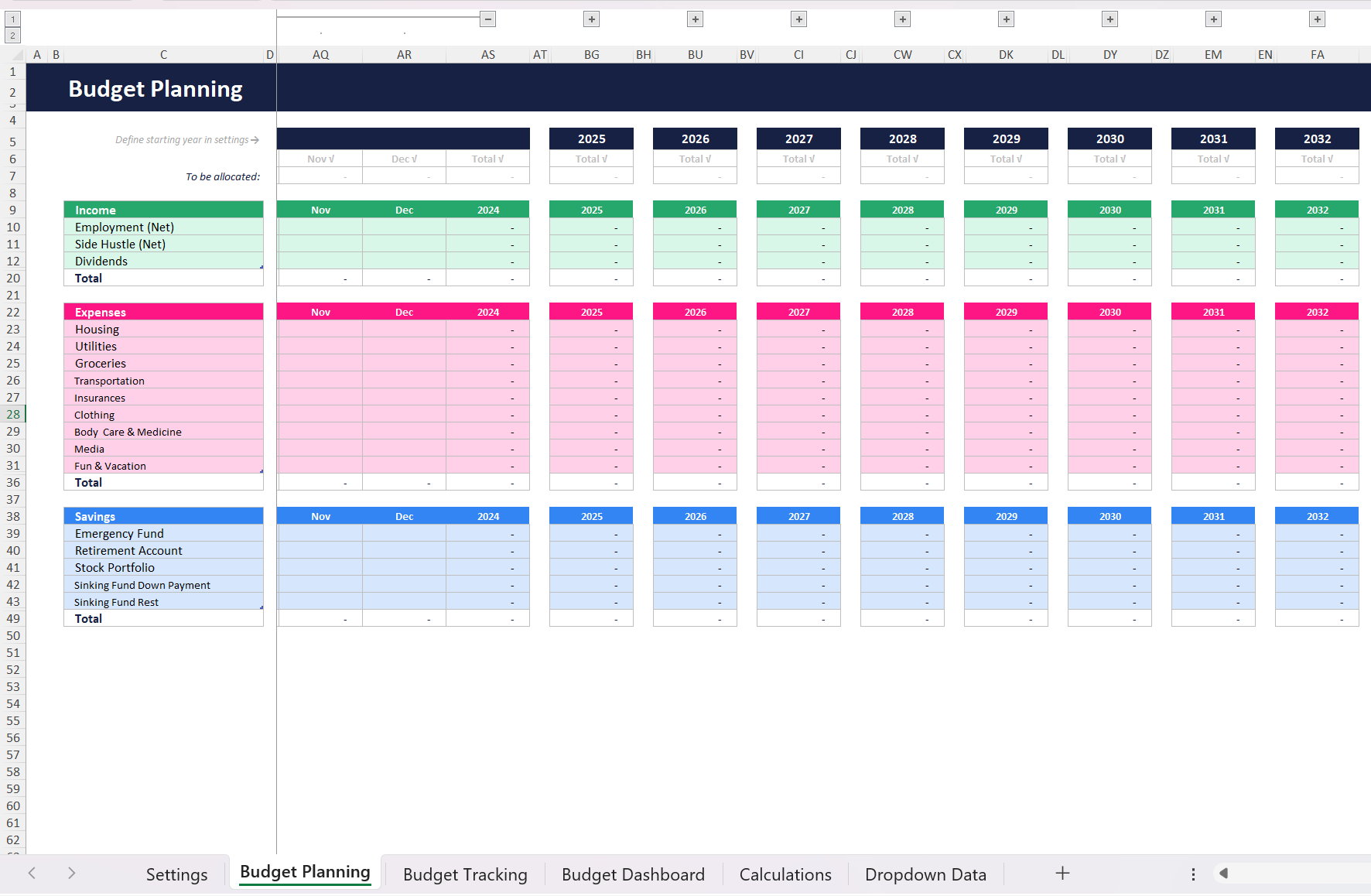Click the Define starting year in settings link
1371x896 pixels.
[x=186, y=139]
